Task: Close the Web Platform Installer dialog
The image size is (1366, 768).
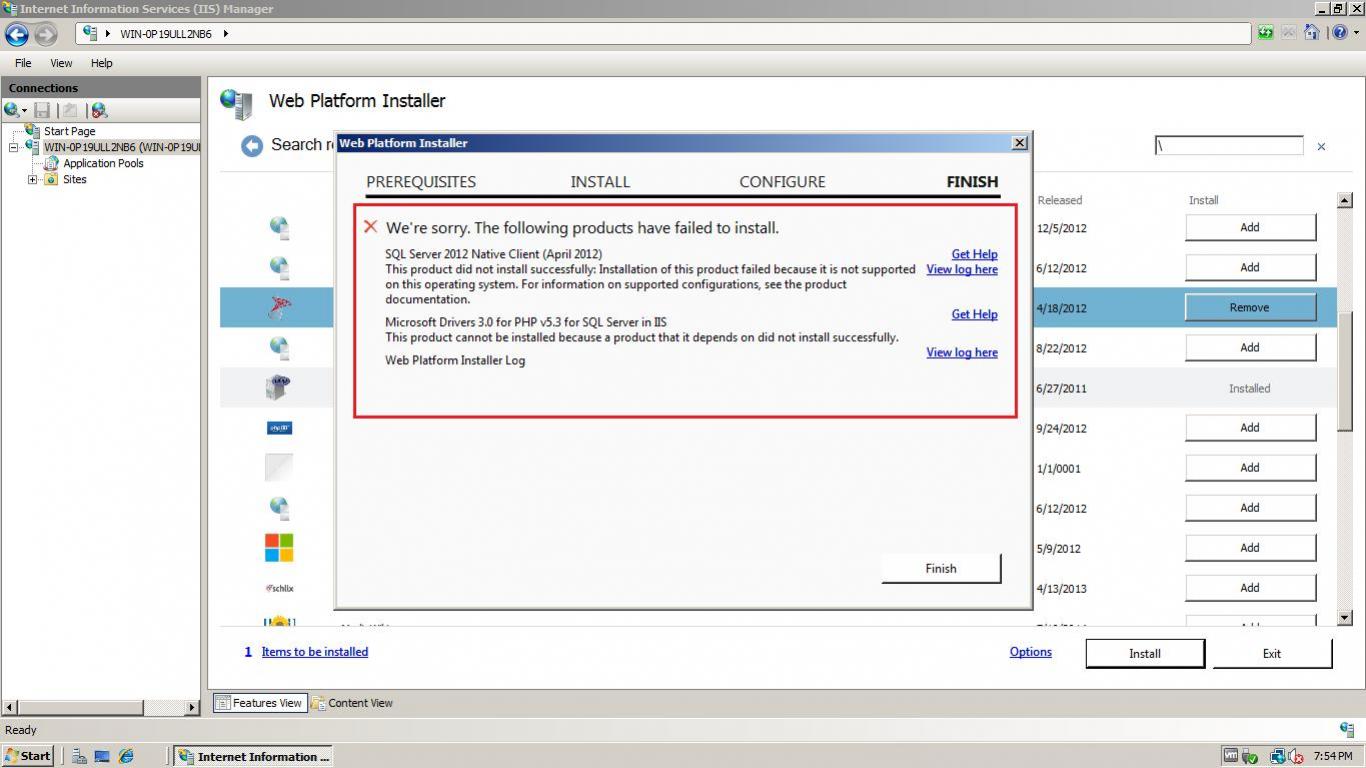Action: pos(1020,143)
